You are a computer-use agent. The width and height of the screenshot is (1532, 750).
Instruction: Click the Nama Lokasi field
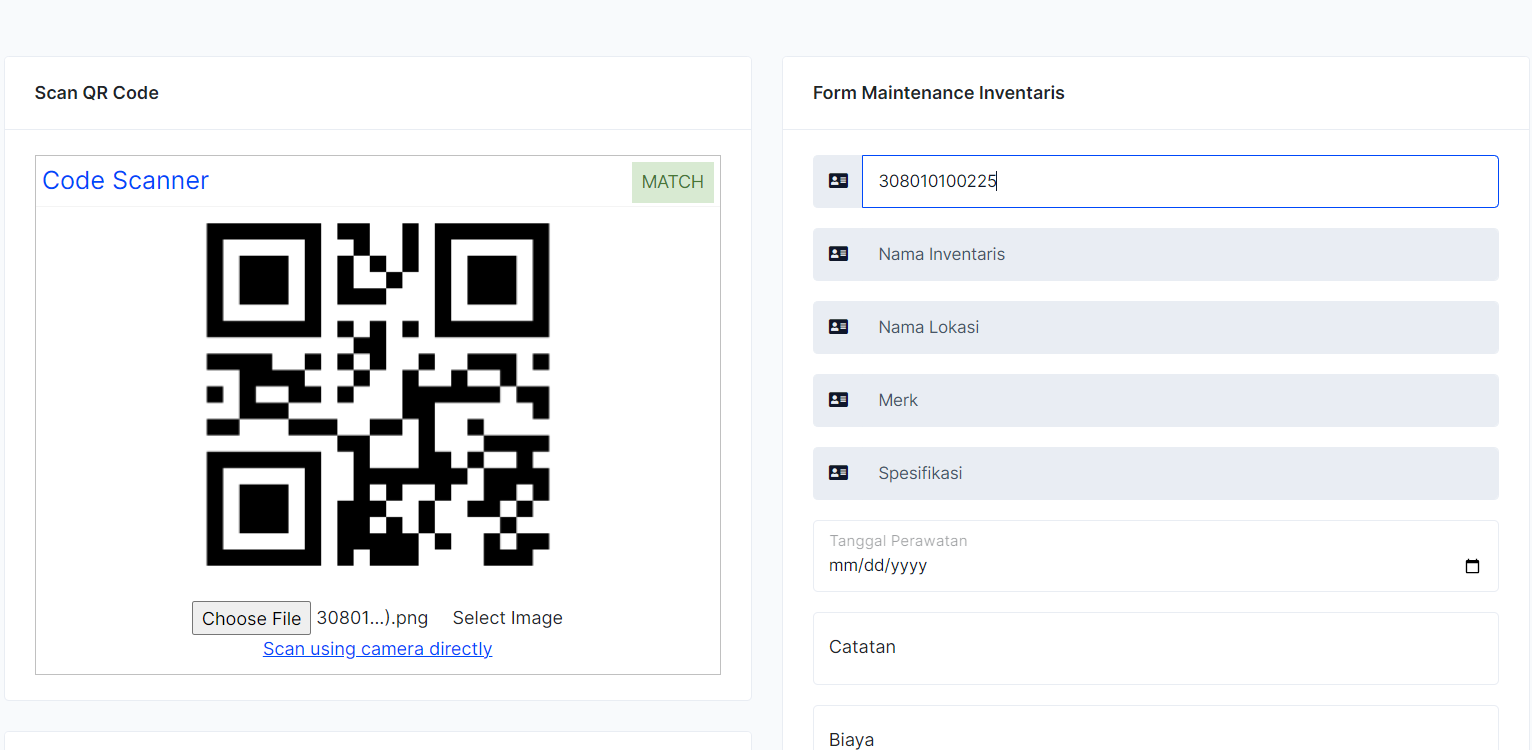pyautogui.click(x=1180, y=327)
